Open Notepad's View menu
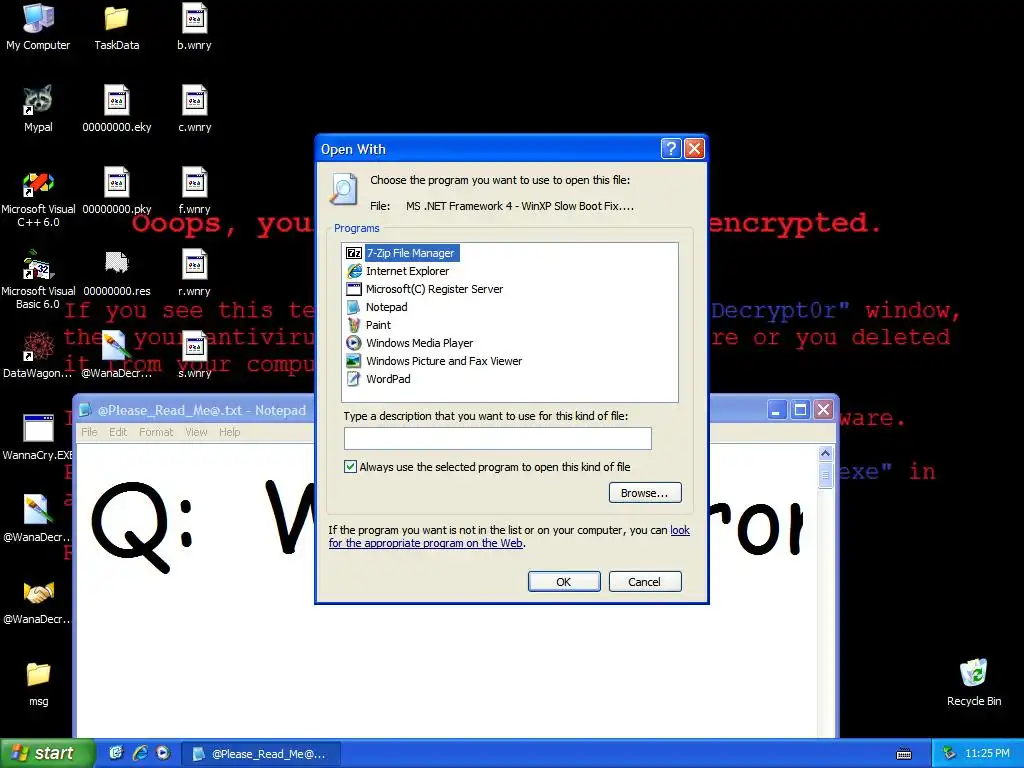The height and width of the screenshot is (768, 1024). click(196, 432)
